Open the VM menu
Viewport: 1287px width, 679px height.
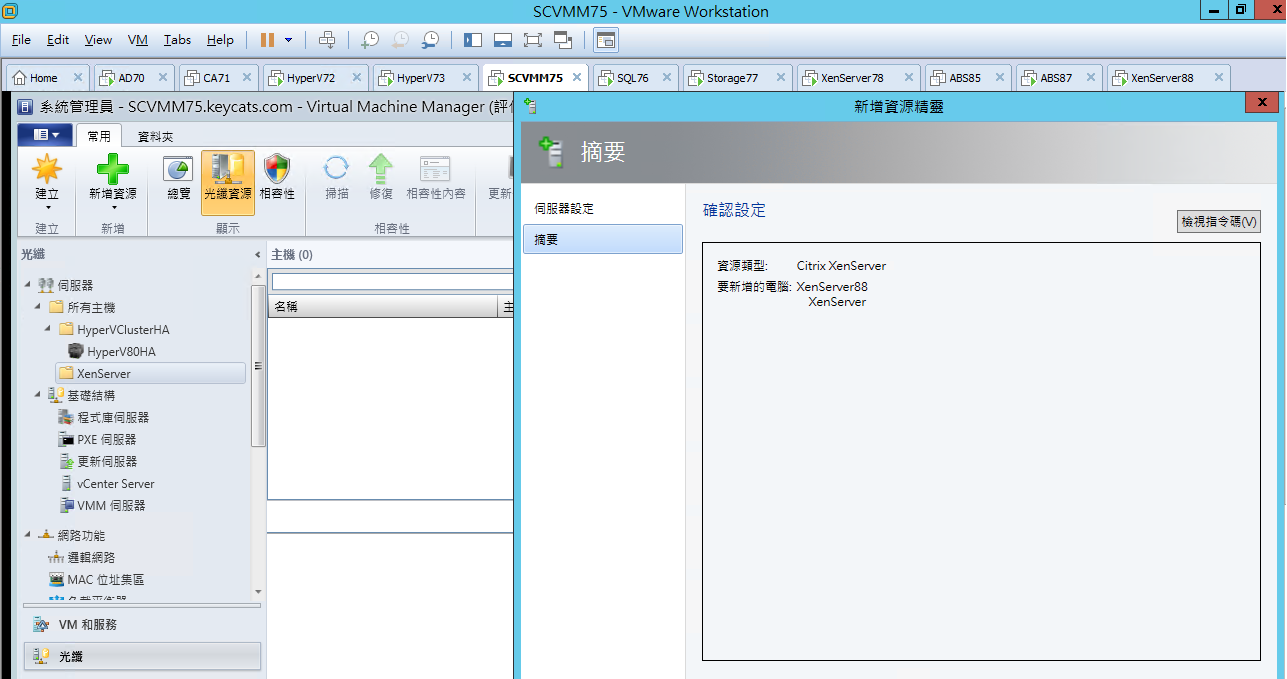pos(138,40)
